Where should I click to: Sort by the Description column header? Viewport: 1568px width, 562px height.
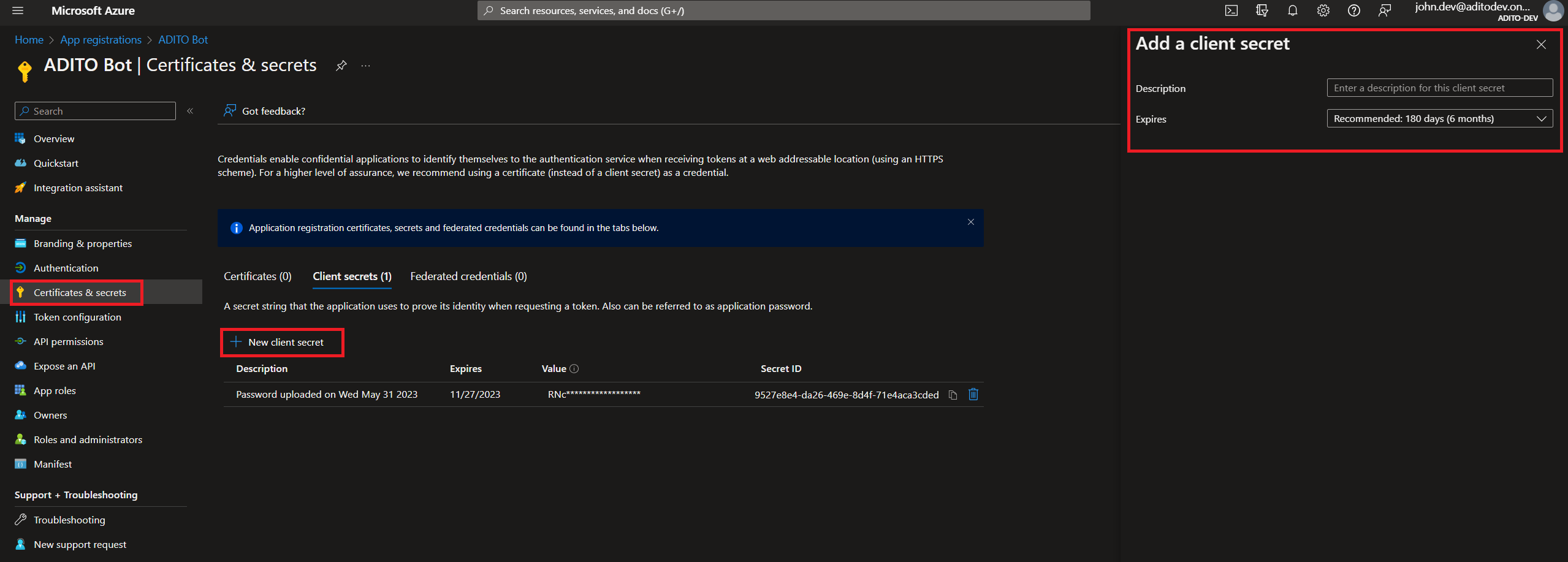262,368
